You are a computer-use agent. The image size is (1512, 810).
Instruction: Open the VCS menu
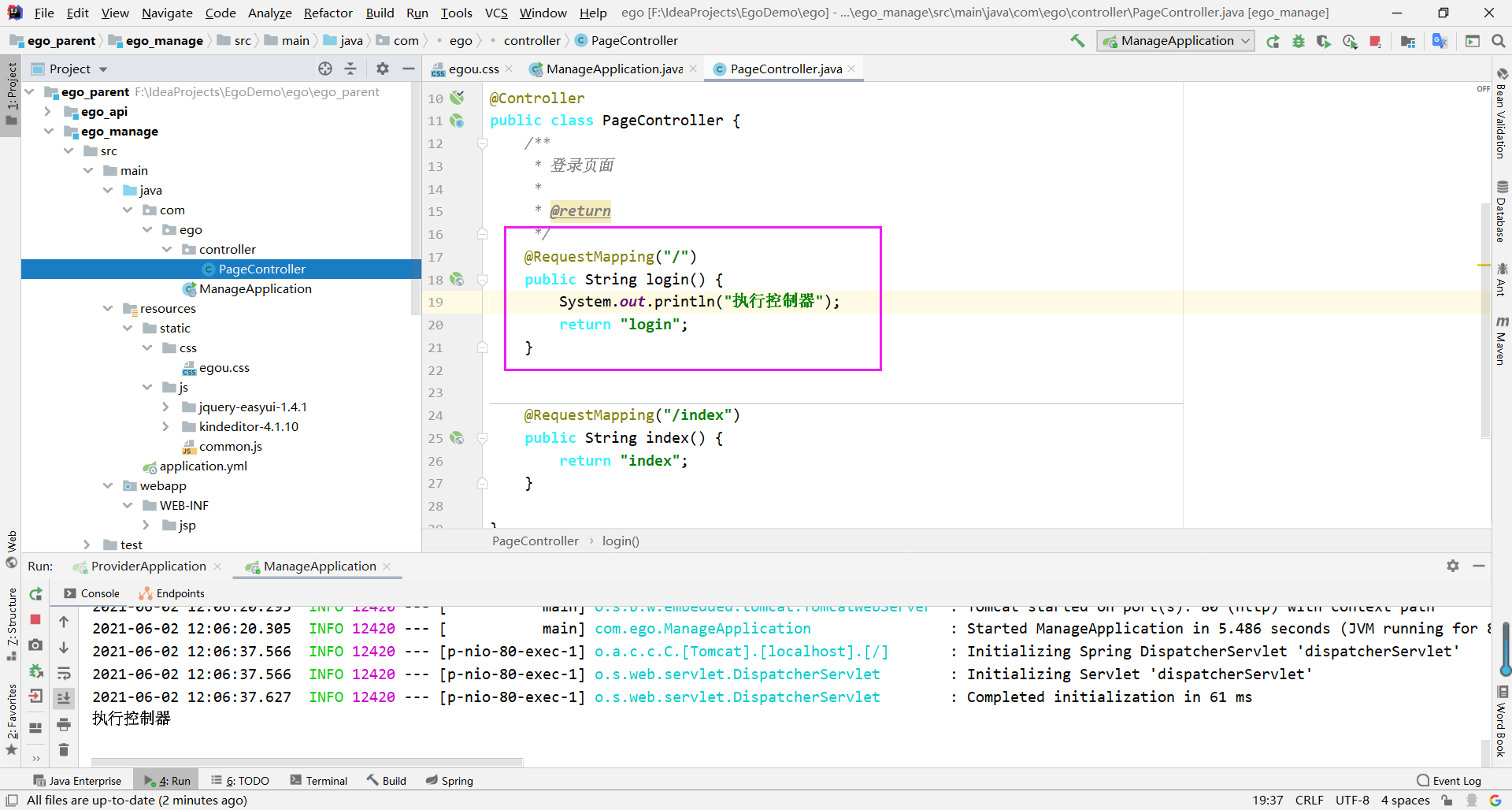(496, 13)
